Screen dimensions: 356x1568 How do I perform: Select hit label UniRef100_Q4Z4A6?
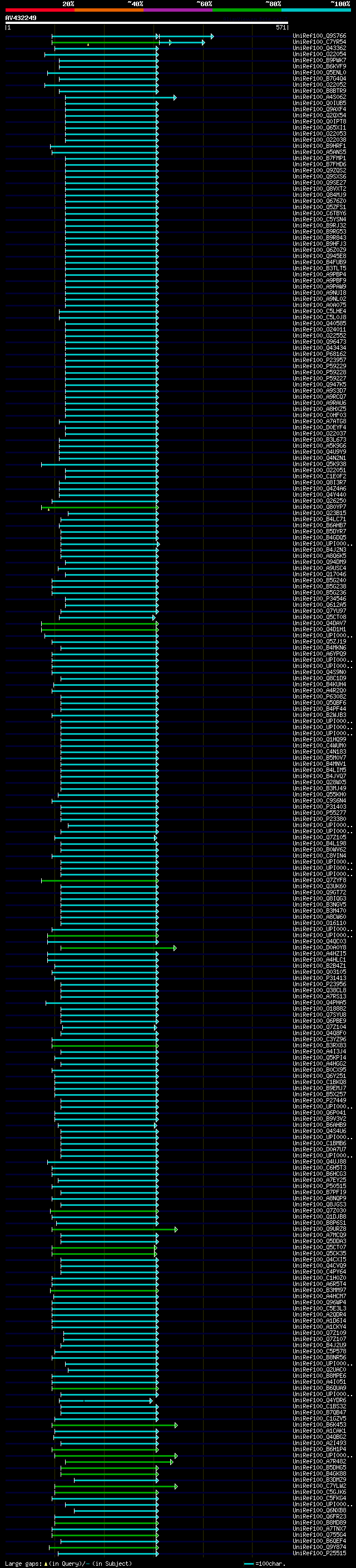(319, 488)
